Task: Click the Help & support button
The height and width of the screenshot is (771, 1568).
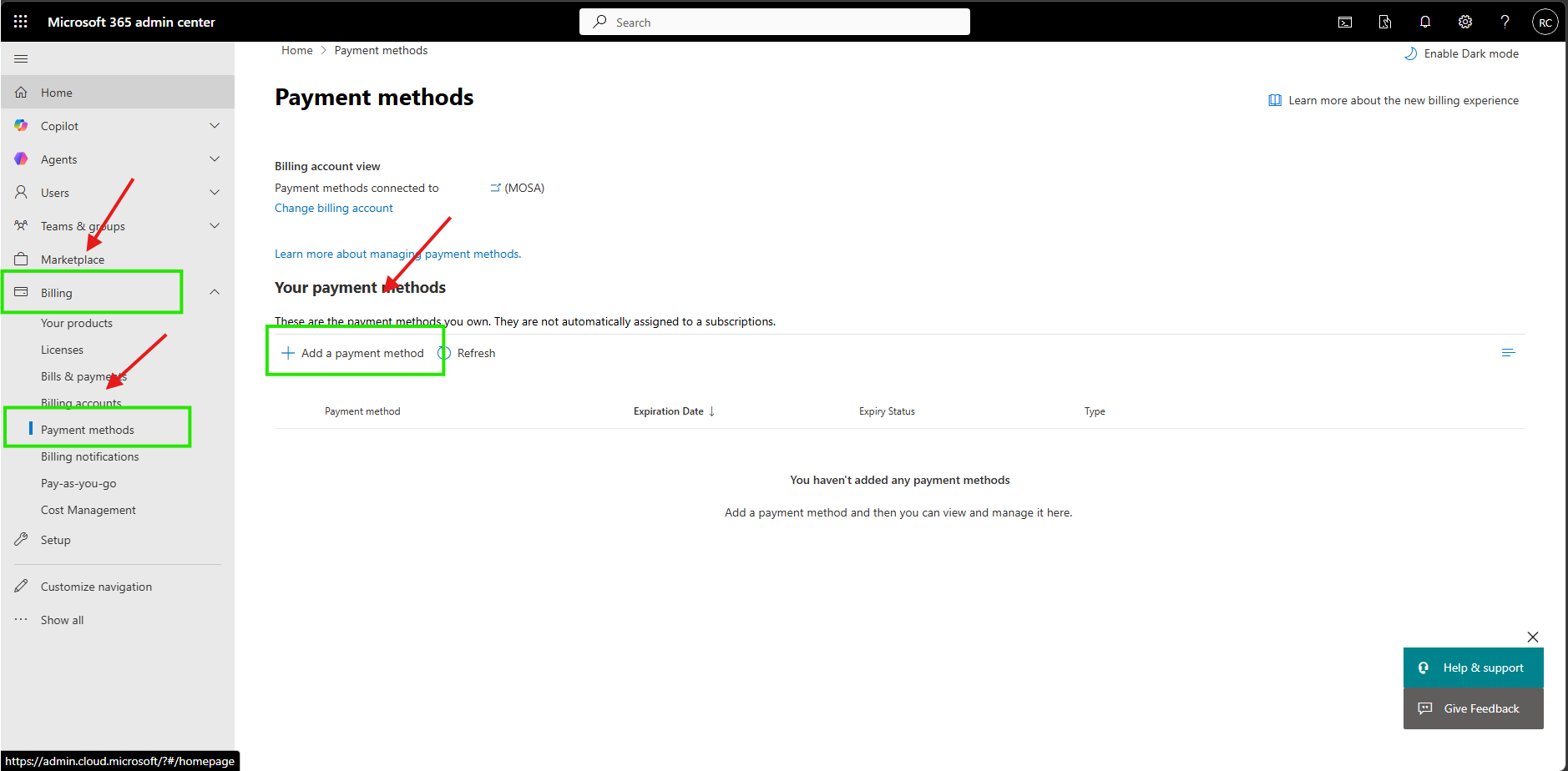Action: [1474, 668]
